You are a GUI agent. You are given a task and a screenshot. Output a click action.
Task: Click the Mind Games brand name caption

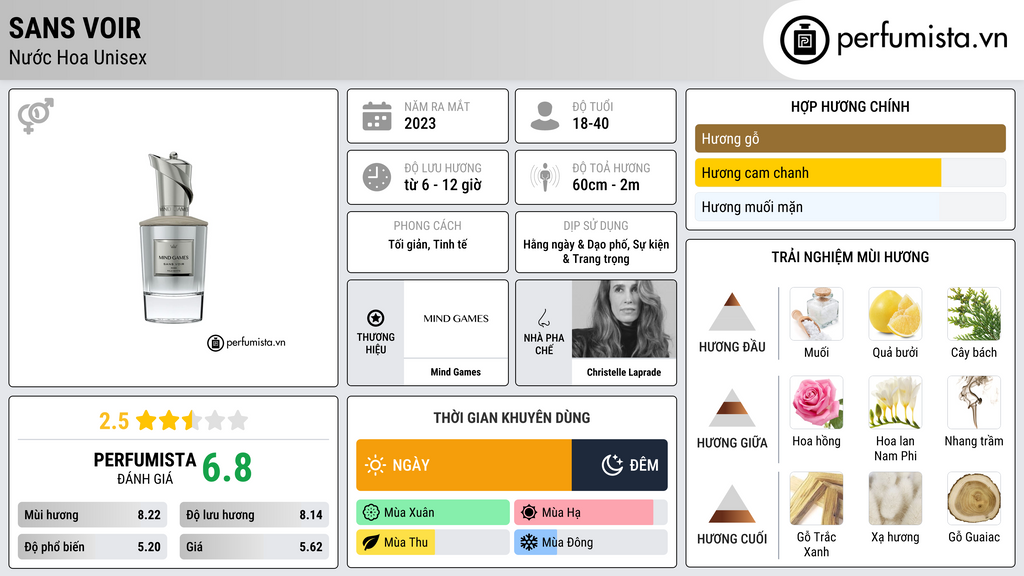click(456, 372)
